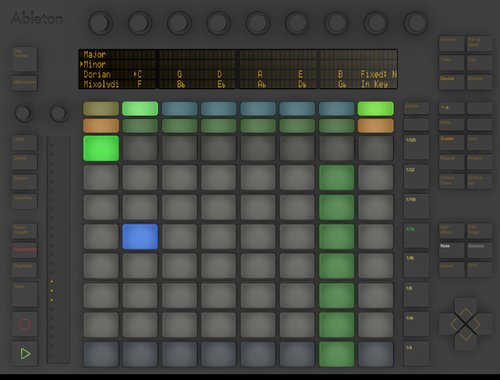Click the first encoder knob above Ableton row

point(100,23)
